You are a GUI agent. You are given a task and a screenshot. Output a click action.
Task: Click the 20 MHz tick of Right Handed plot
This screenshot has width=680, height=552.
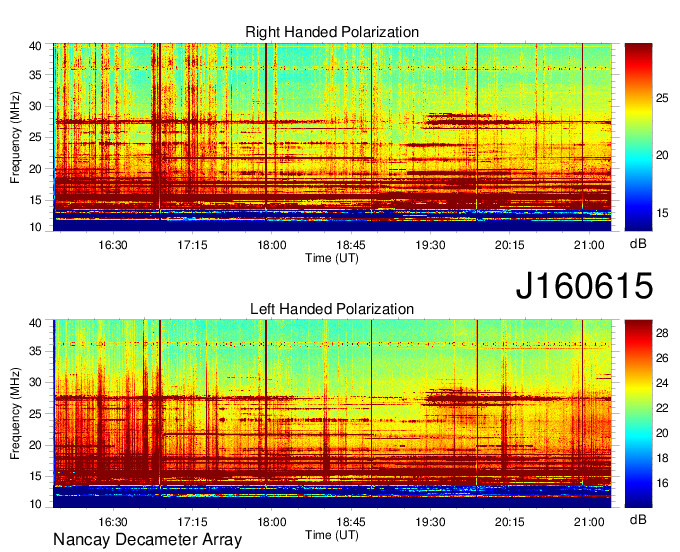pyautogui.click(x=35, y=169)
